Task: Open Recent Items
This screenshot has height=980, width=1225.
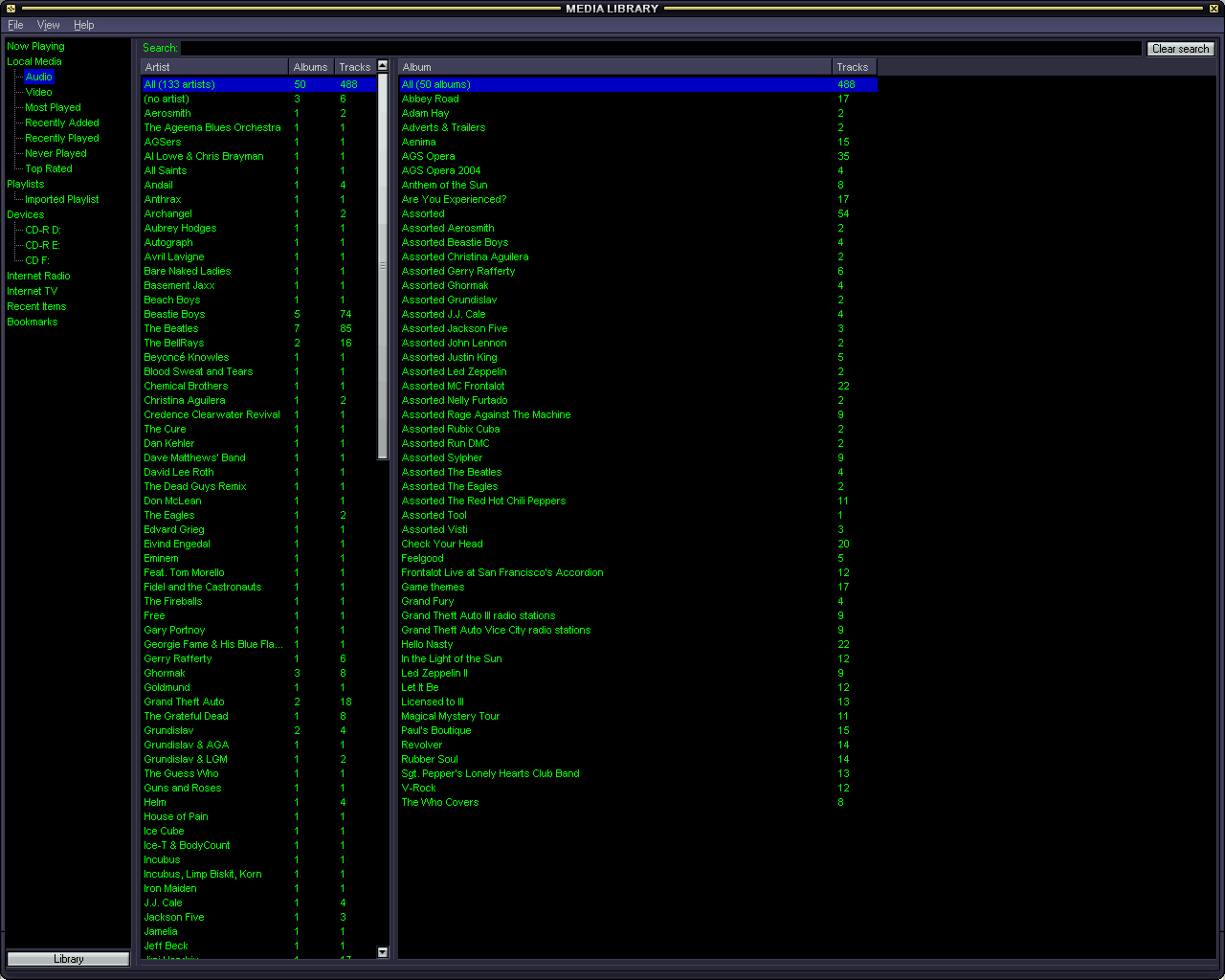Action: pos(36,306)
